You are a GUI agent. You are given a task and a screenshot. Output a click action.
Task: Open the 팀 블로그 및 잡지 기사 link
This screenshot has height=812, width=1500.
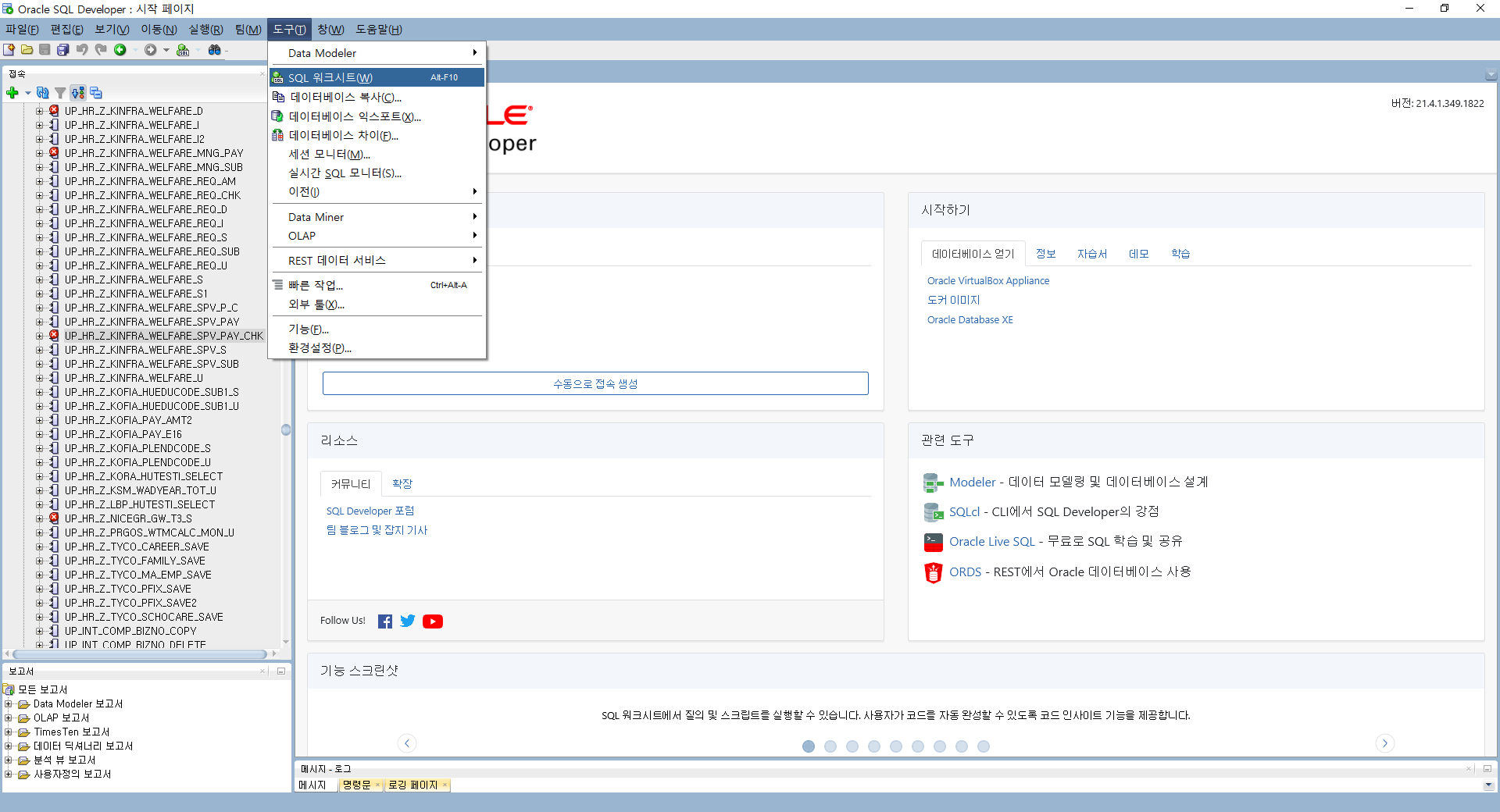(x=377, y=530)
